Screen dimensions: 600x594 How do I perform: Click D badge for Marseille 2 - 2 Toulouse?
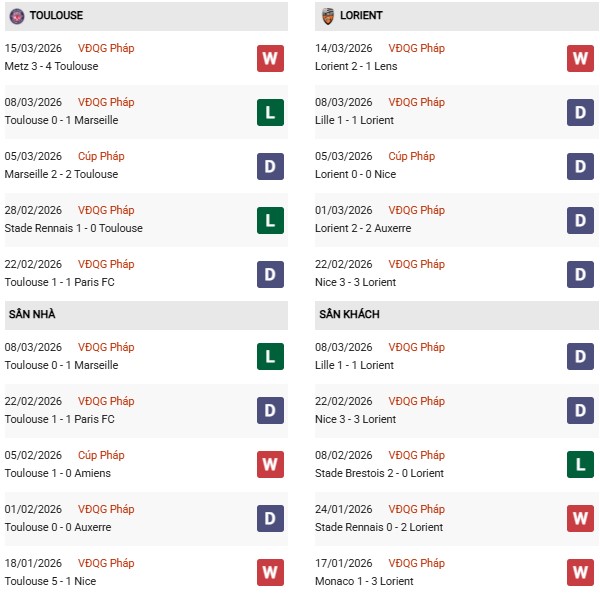(270, 166)
